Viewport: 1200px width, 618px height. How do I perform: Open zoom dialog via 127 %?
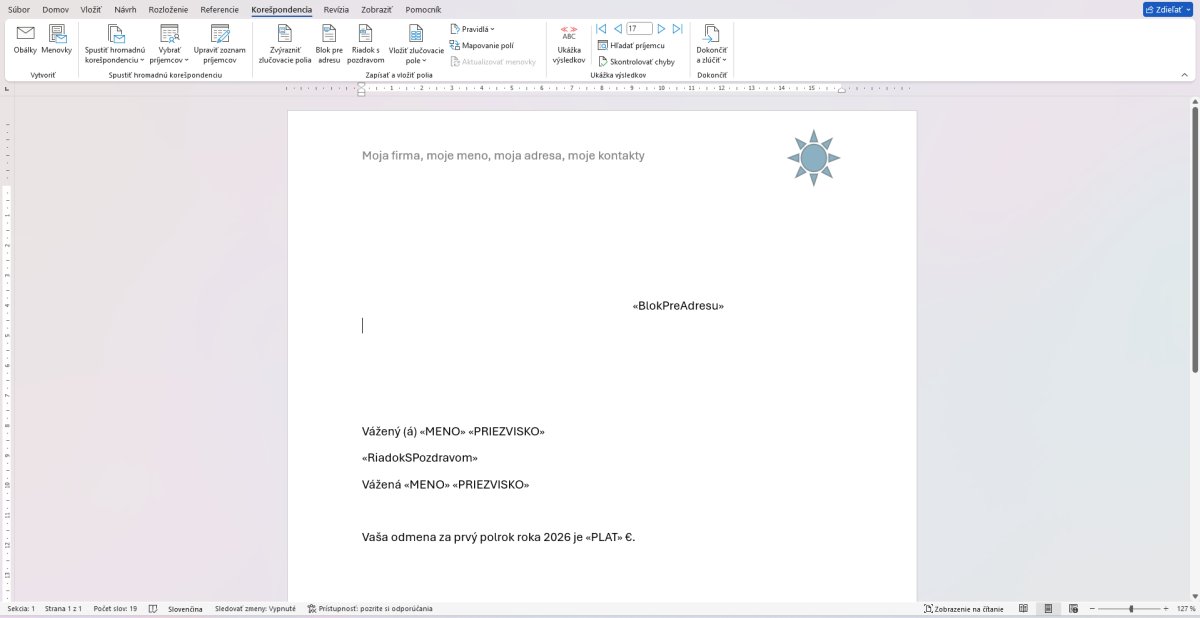[1185, 608]
